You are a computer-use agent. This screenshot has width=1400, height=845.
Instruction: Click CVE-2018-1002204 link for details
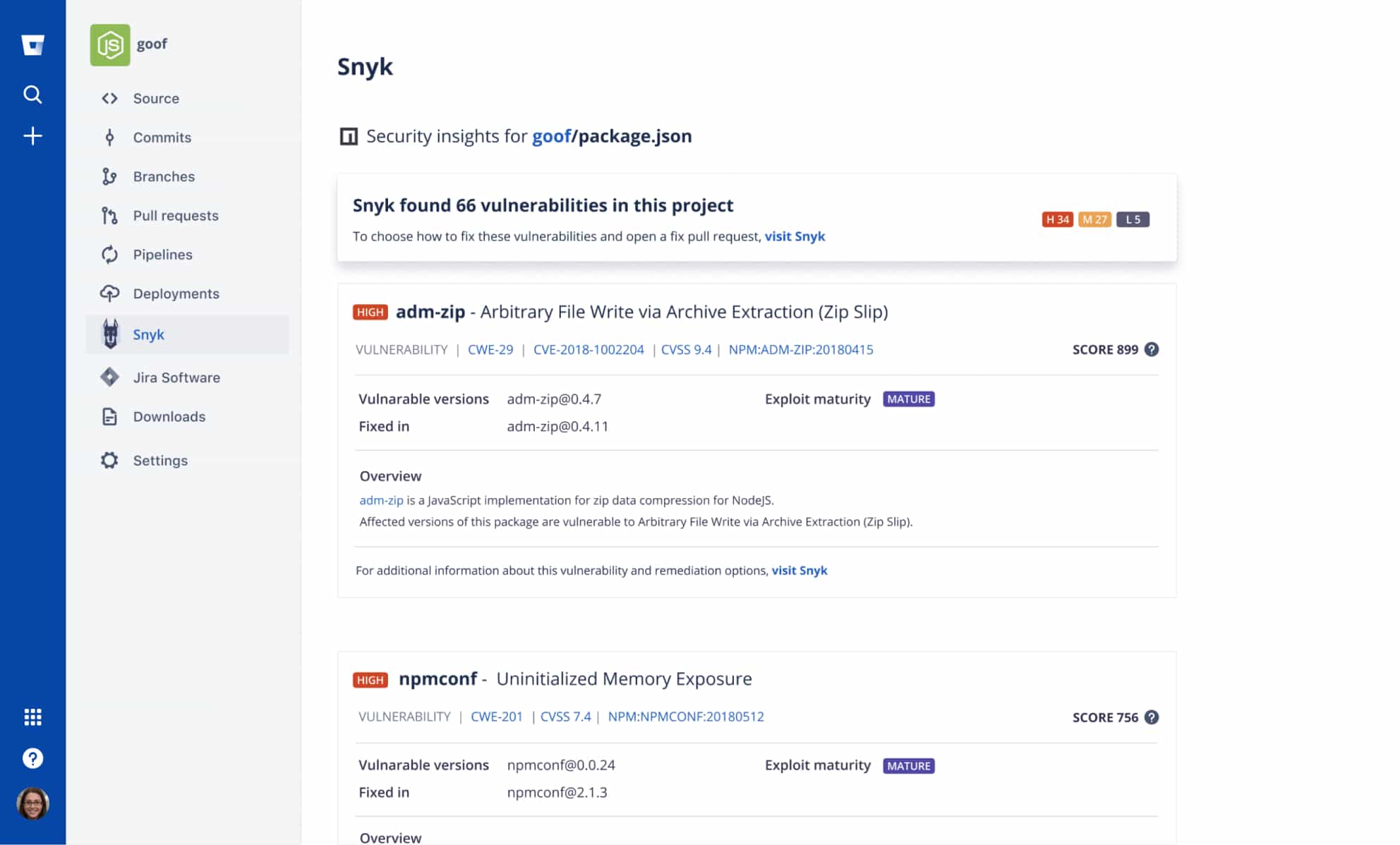[x=589, y=349]
